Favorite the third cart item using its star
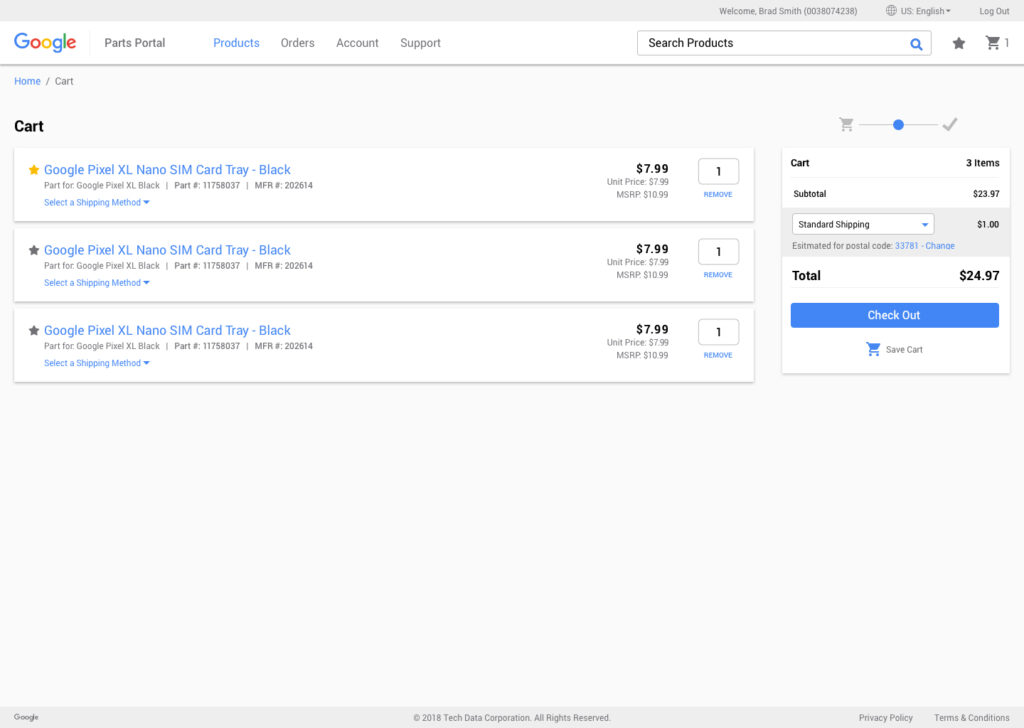 tap(34, 330)
